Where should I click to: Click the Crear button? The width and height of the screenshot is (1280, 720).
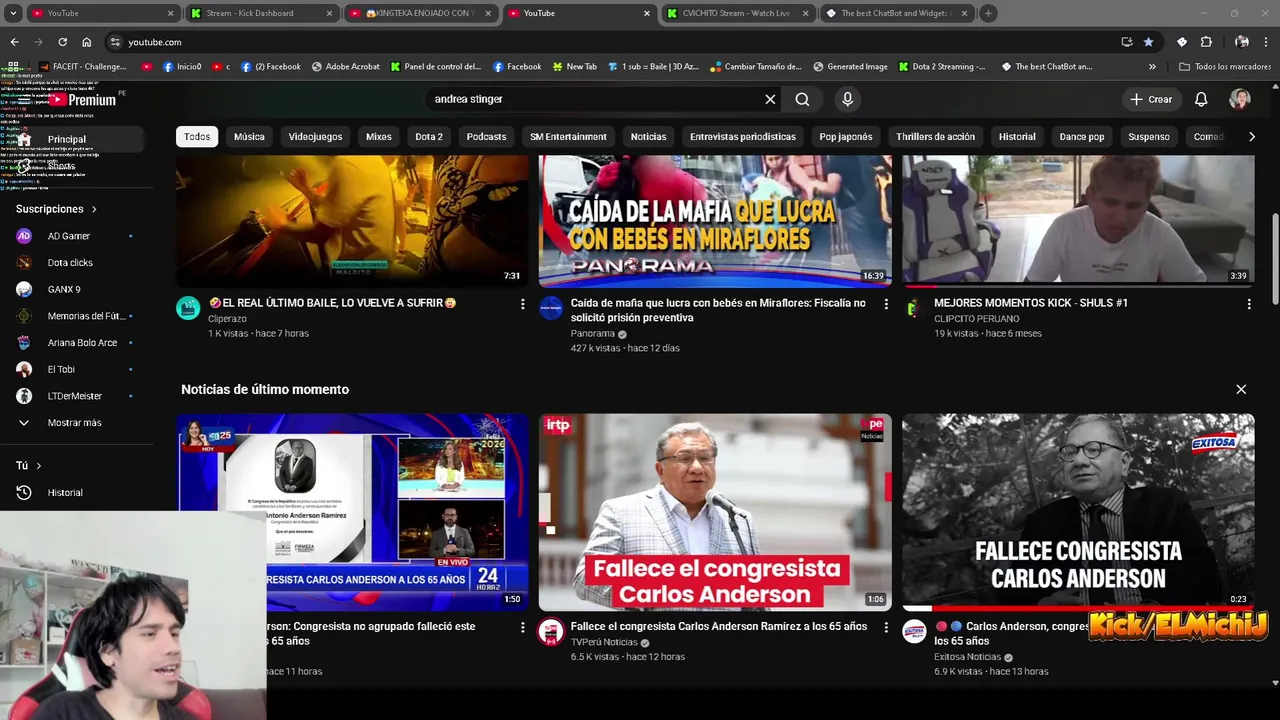(x=1151, y=99)
